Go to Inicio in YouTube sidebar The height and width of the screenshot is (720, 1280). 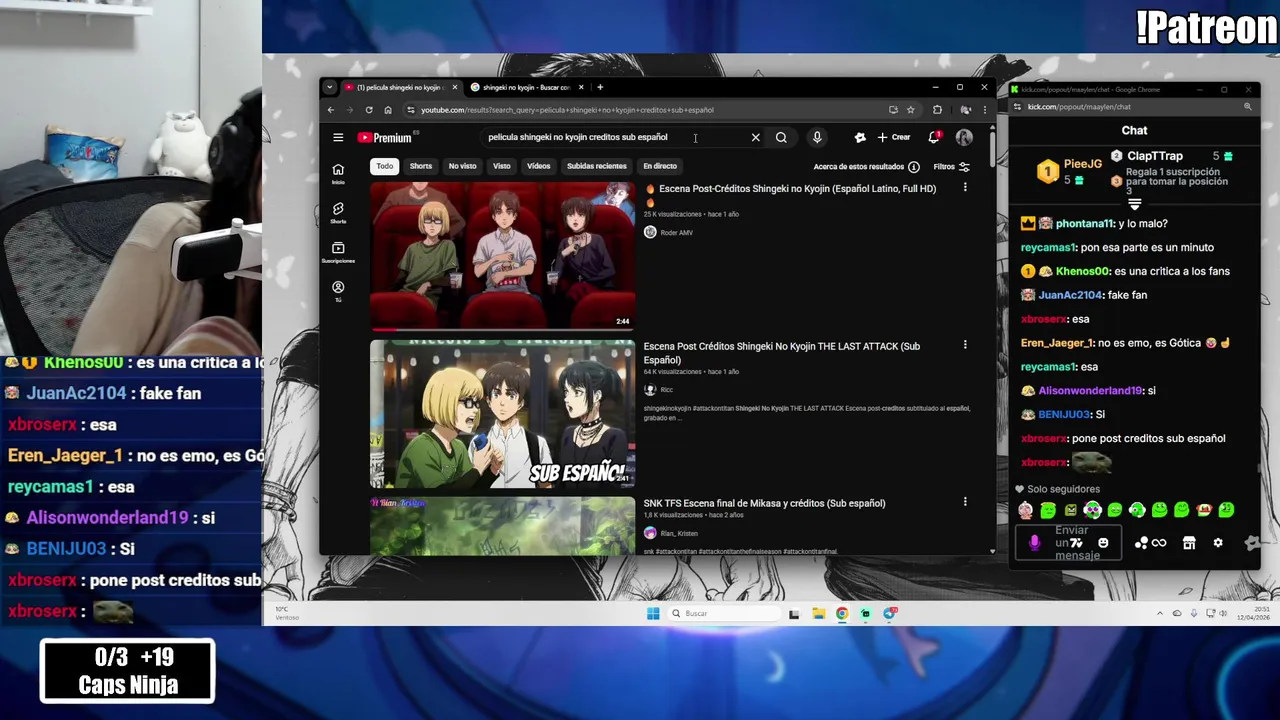338,173
